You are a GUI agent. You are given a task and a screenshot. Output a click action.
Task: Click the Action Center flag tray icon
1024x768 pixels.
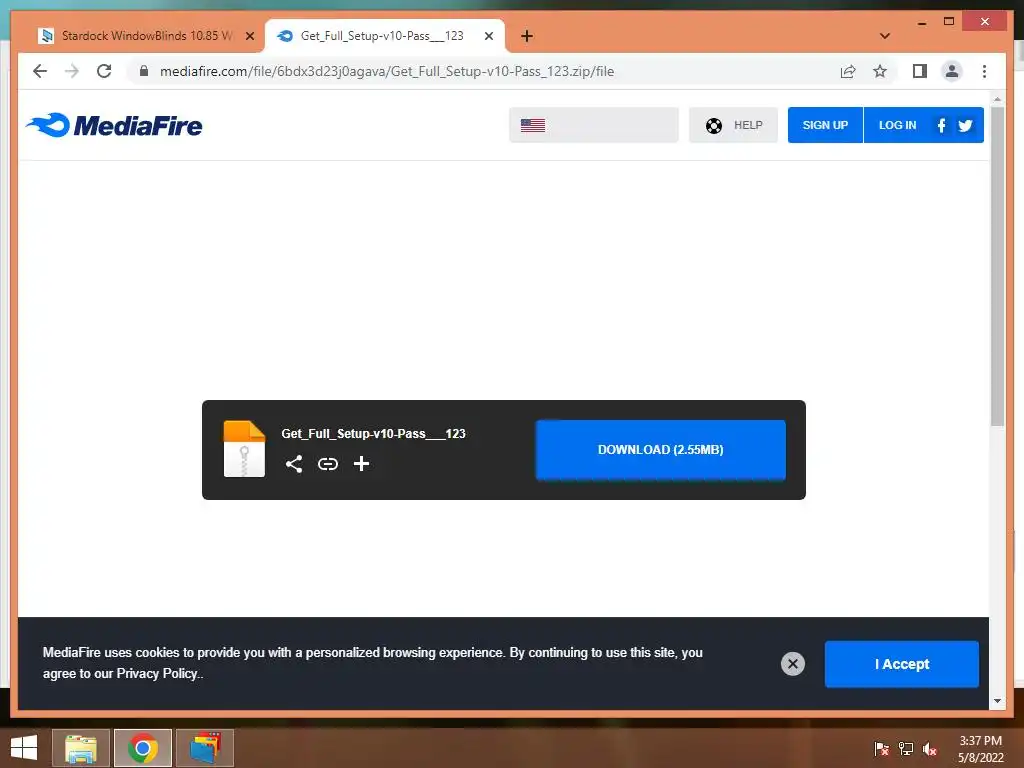point(882,748)
